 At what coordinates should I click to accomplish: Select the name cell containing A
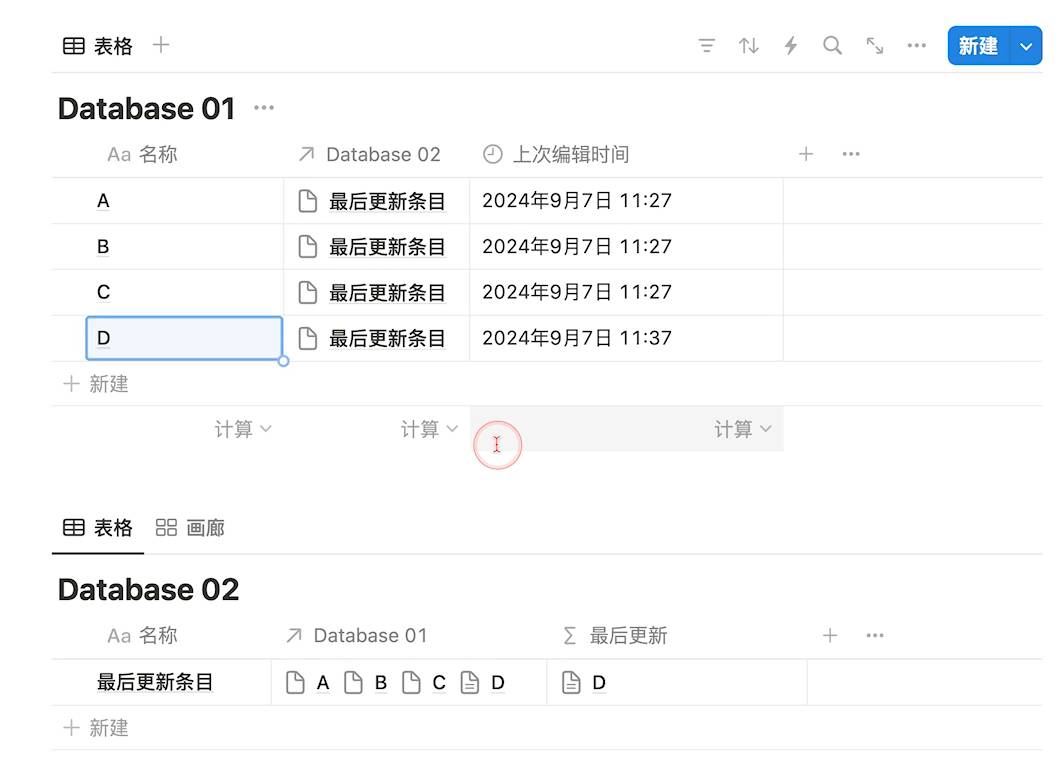point(184,201)
